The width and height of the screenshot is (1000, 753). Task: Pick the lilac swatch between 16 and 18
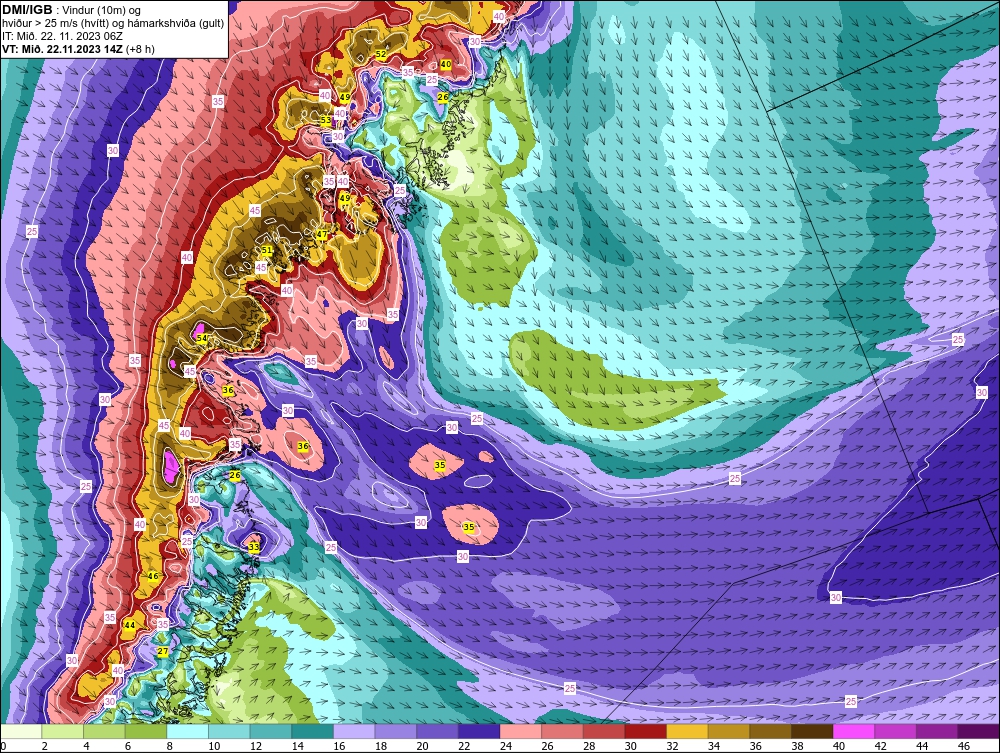pyautogui.click(x=354, y=731)
